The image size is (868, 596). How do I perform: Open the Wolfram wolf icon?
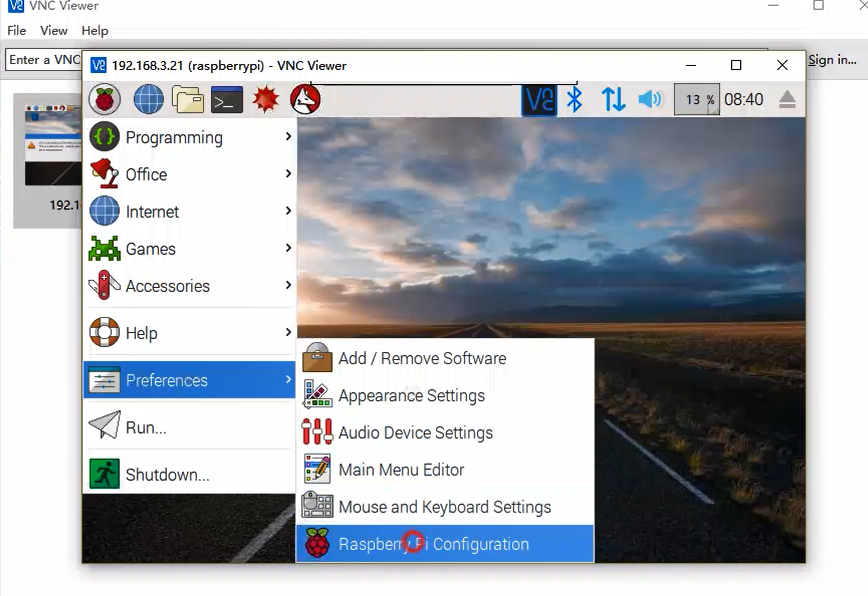click(305, 100)
